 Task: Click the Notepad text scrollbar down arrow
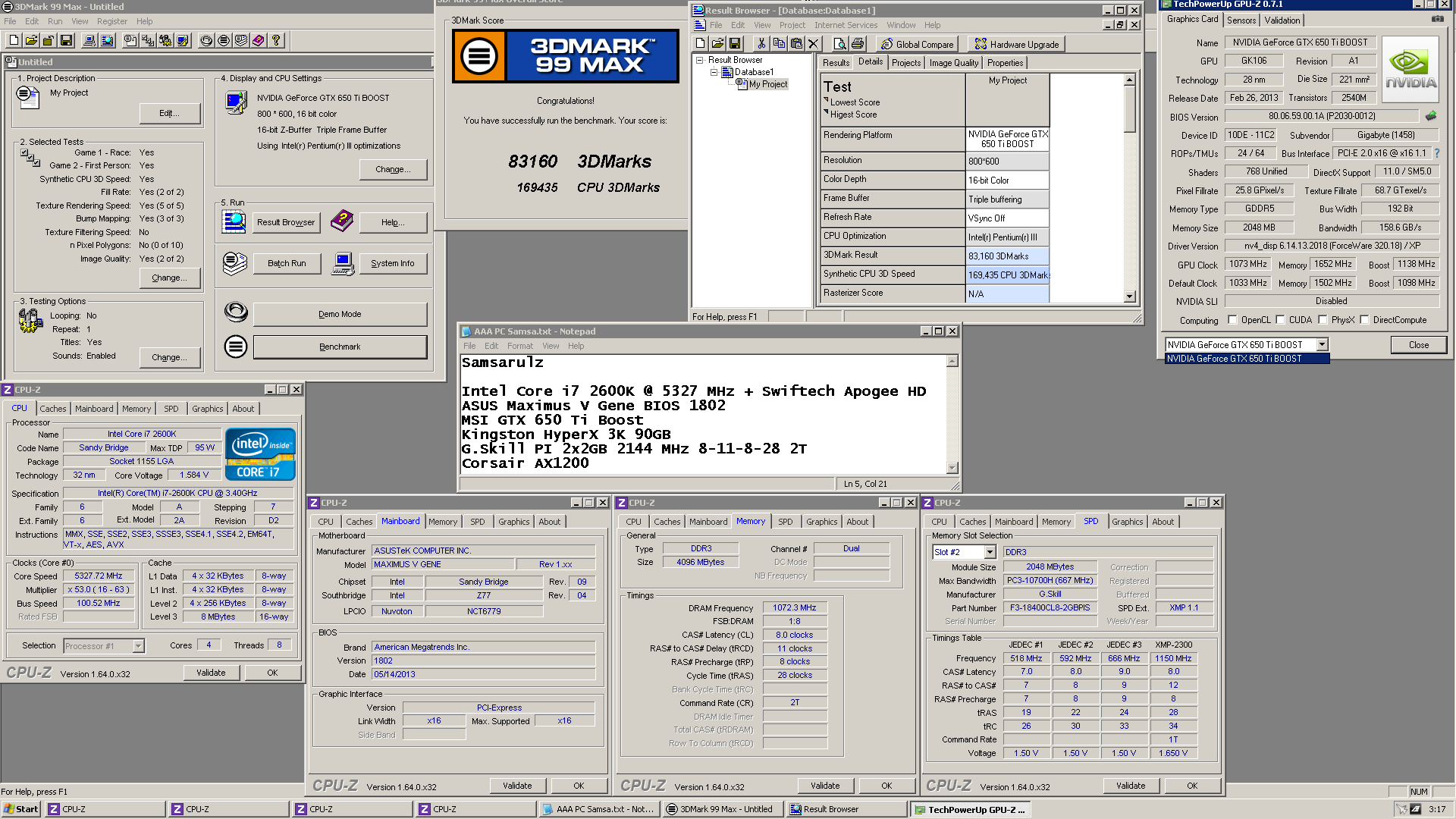pyautogui.click(x=952, y=468)
